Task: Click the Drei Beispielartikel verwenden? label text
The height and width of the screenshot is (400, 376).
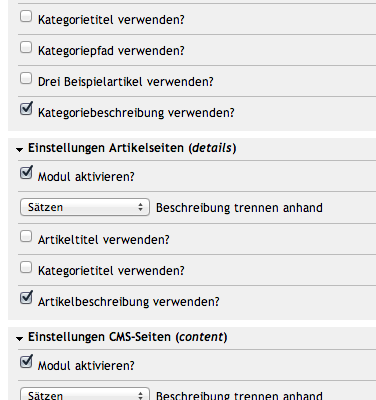Action: [x=126, y=82]
